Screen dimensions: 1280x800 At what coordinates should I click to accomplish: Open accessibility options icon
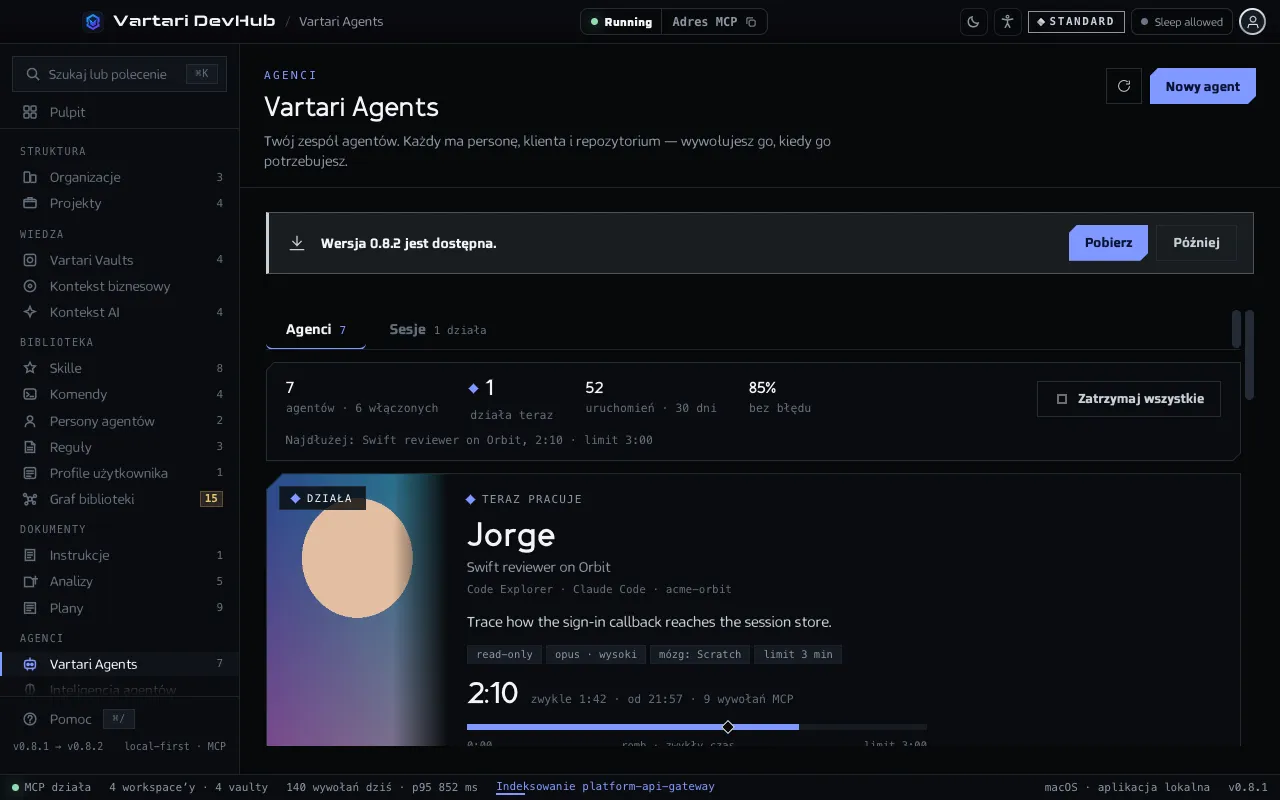point(1007,22)
